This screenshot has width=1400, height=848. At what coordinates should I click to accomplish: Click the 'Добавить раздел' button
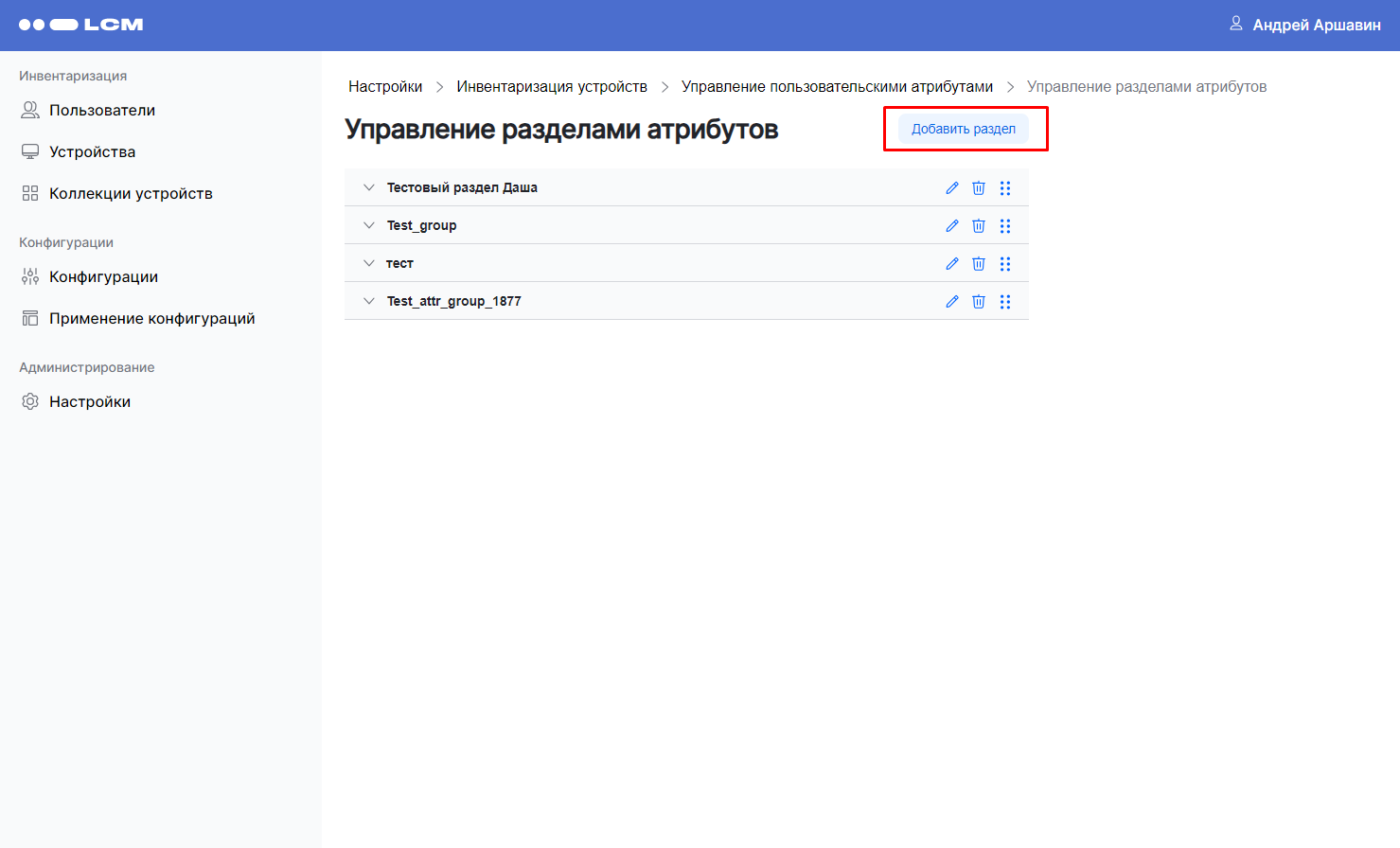(963, 130)
